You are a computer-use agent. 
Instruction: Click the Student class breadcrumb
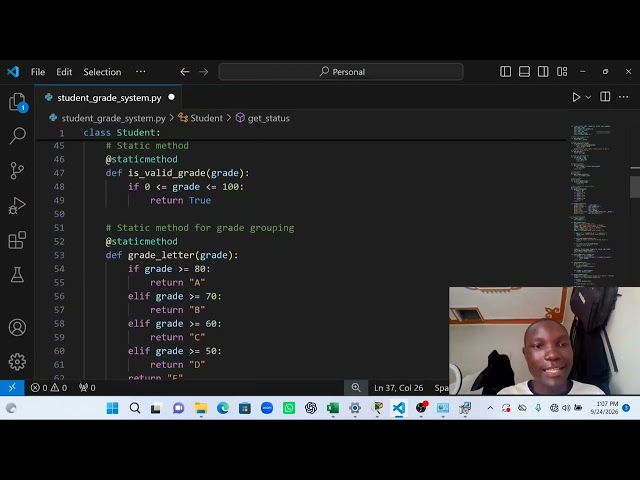(207, 118)
